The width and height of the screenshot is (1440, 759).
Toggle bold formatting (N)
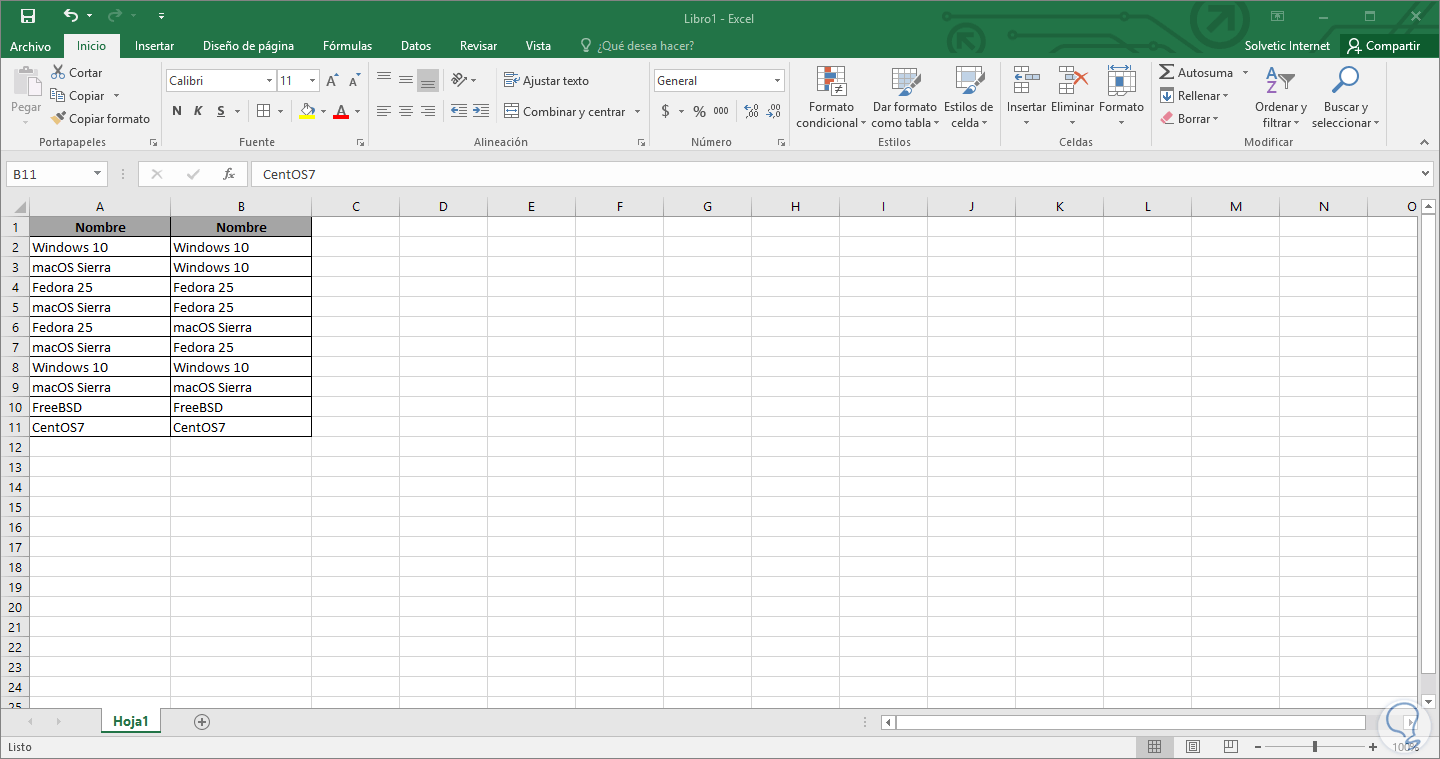177,111
